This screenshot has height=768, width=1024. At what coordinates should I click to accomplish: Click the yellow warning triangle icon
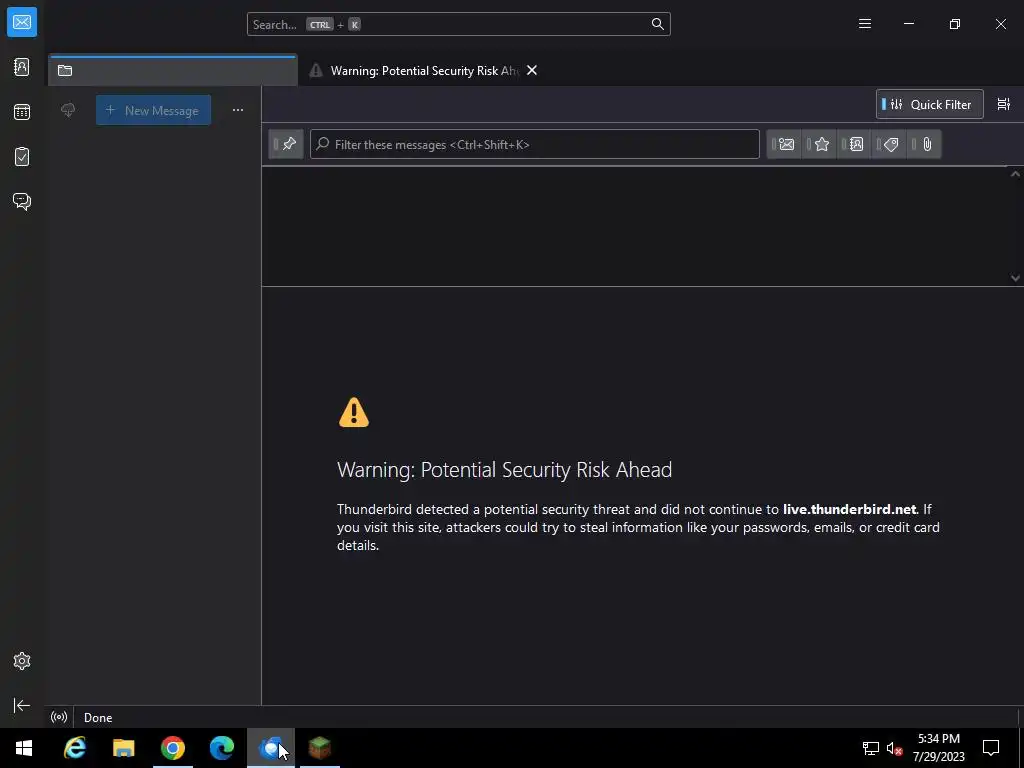[x=354, y=413]
